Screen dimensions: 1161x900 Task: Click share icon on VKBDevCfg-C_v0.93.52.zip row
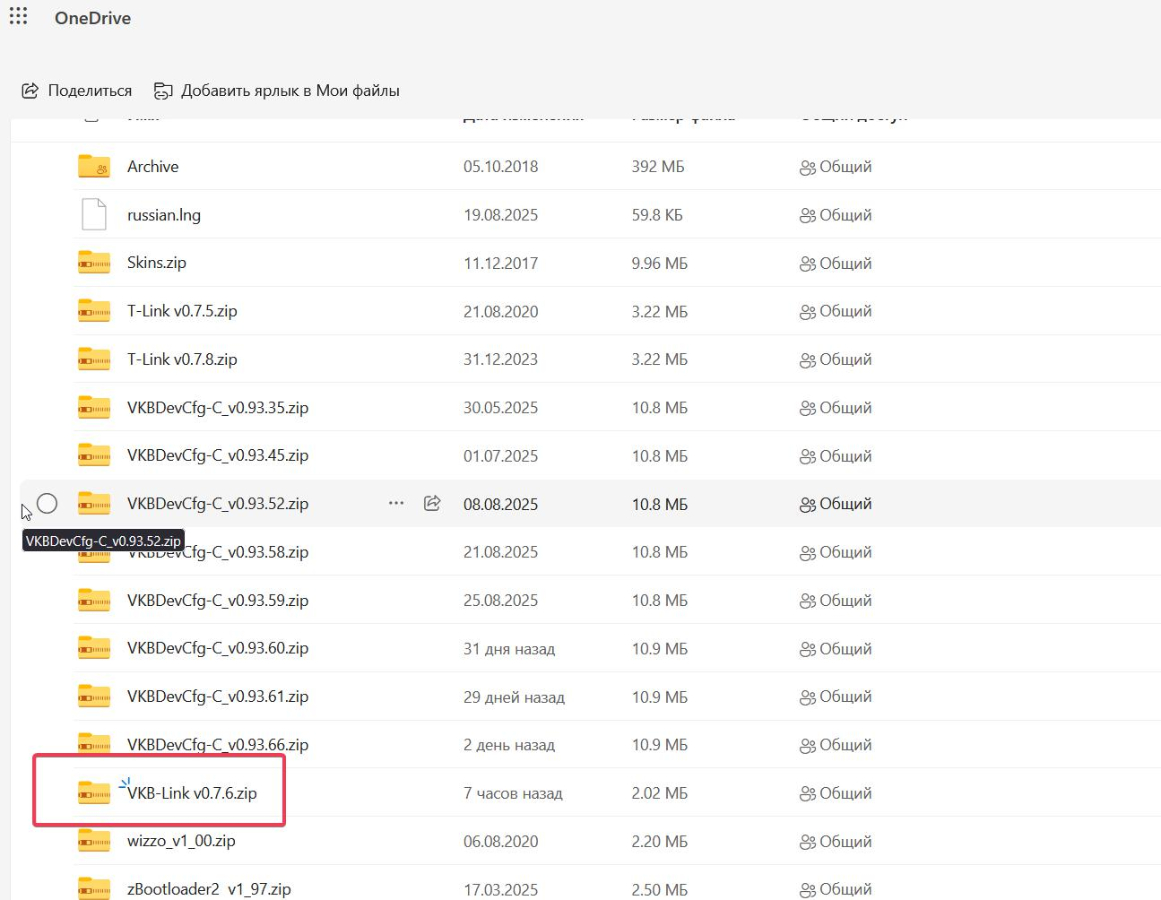(432, 504)
